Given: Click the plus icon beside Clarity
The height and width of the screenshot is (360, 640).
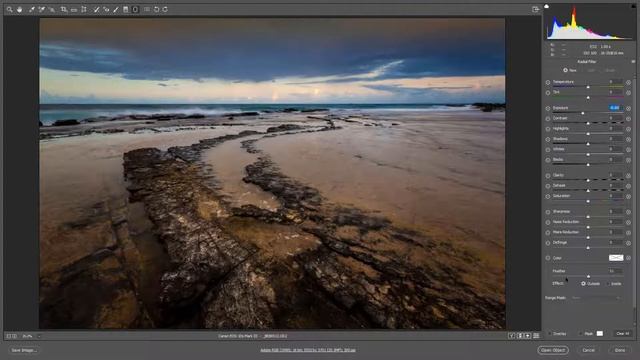Looking at the screenshot, I should [629, 176].
